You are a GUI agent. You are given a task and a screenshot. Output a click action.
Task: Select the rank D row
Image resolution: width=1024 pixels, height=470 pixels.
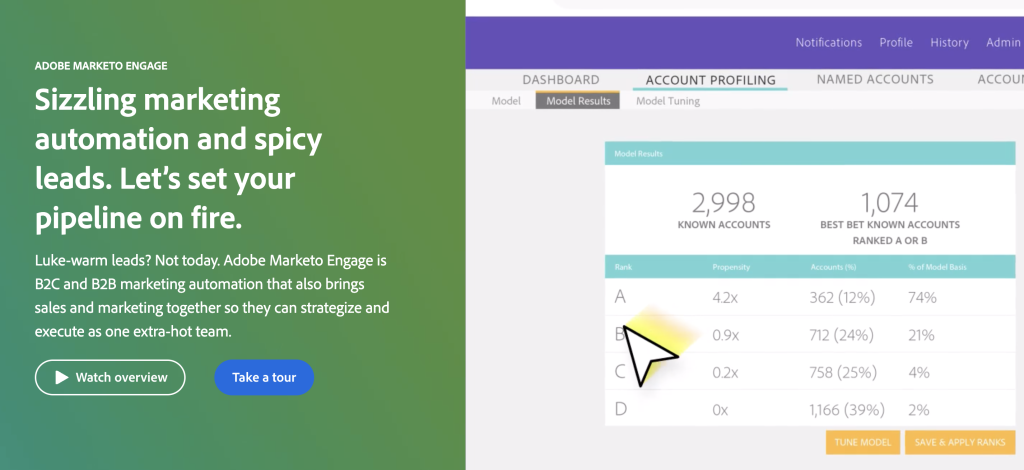point(810,409)
